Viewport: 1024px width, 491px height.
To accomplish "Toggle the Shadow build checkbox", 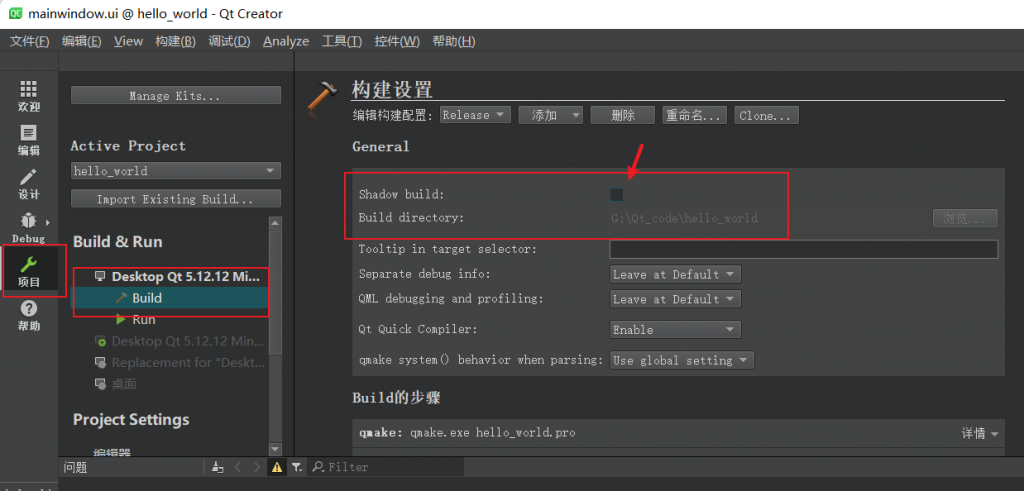I will coord(616,194).
